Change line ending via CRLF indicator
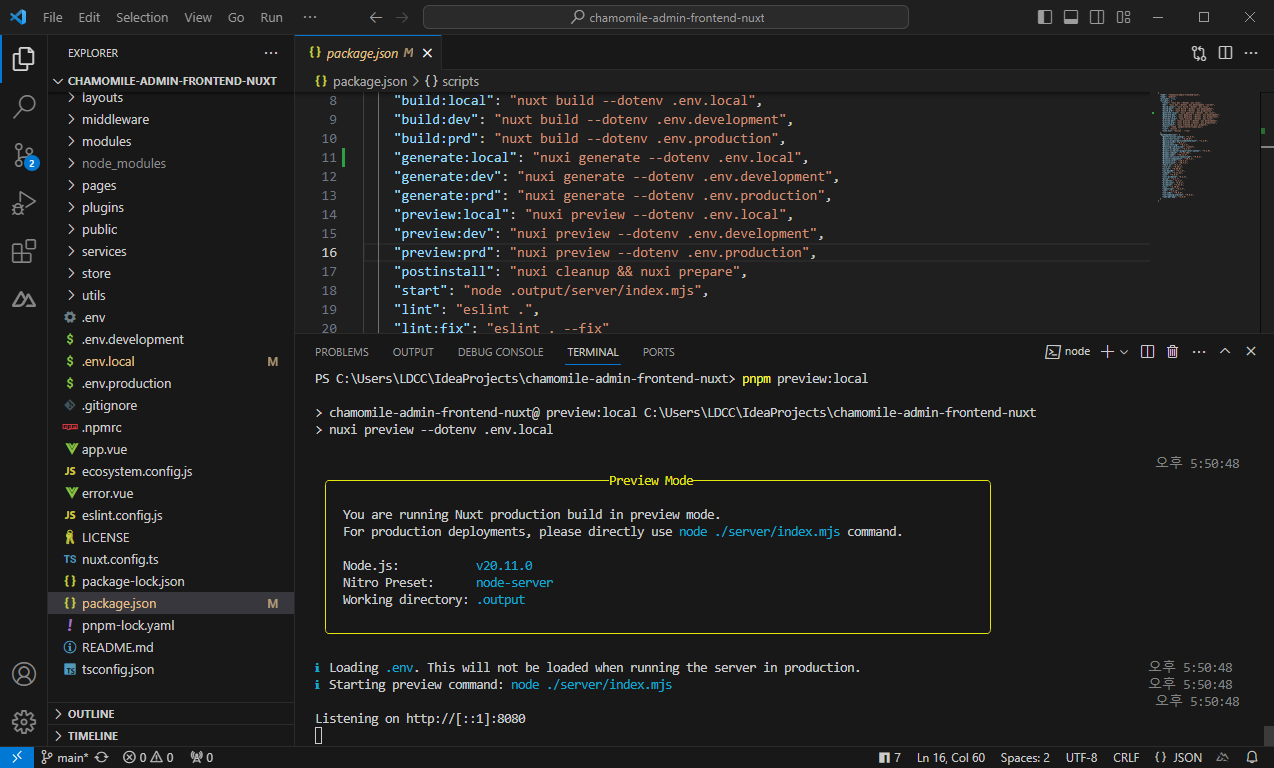This screenshot has height=768, width=1274. pos(1126,757)
